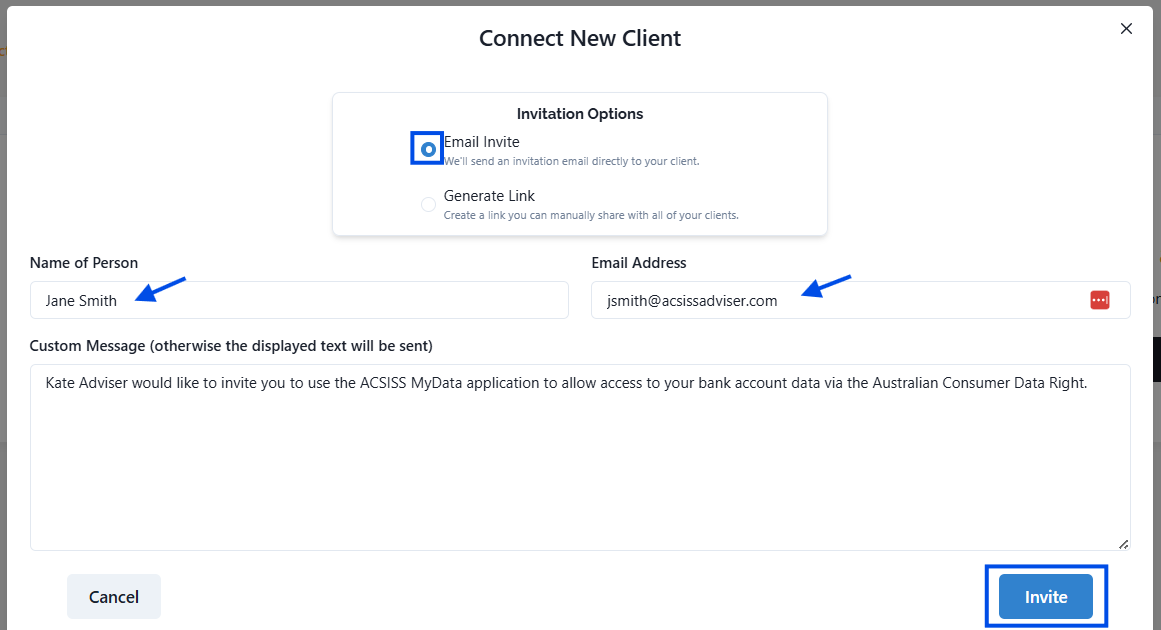Close the Connect New Client dialog

click(1126, 29)
